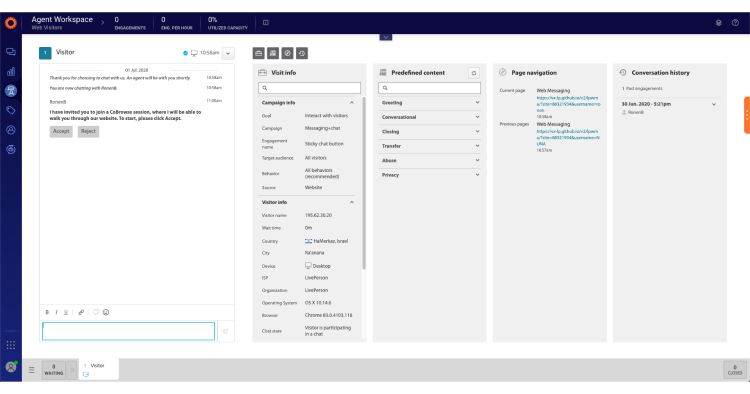Viewport: 750px width, 394px height.
Task: Click the Accept button in chat
Action: click(61, 131)
